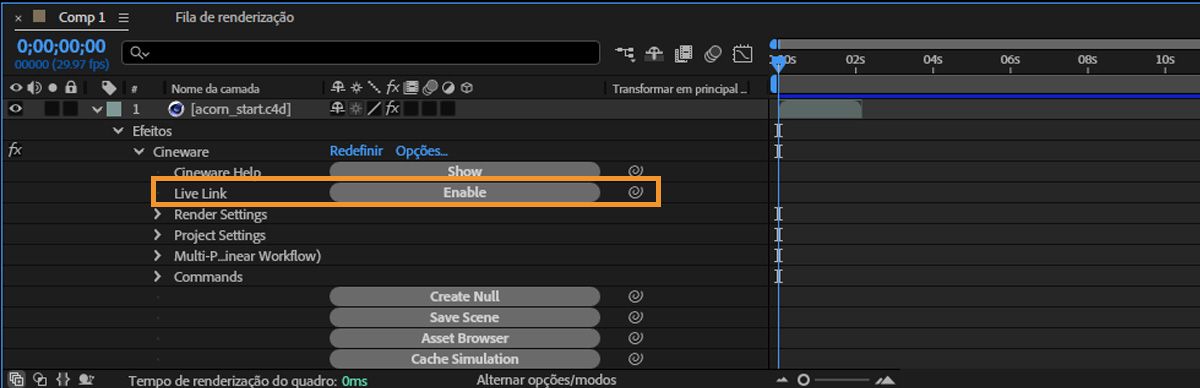
Task: Toggle effects fx switch of acorn_start.c4d layer
Action: (393, 108)
